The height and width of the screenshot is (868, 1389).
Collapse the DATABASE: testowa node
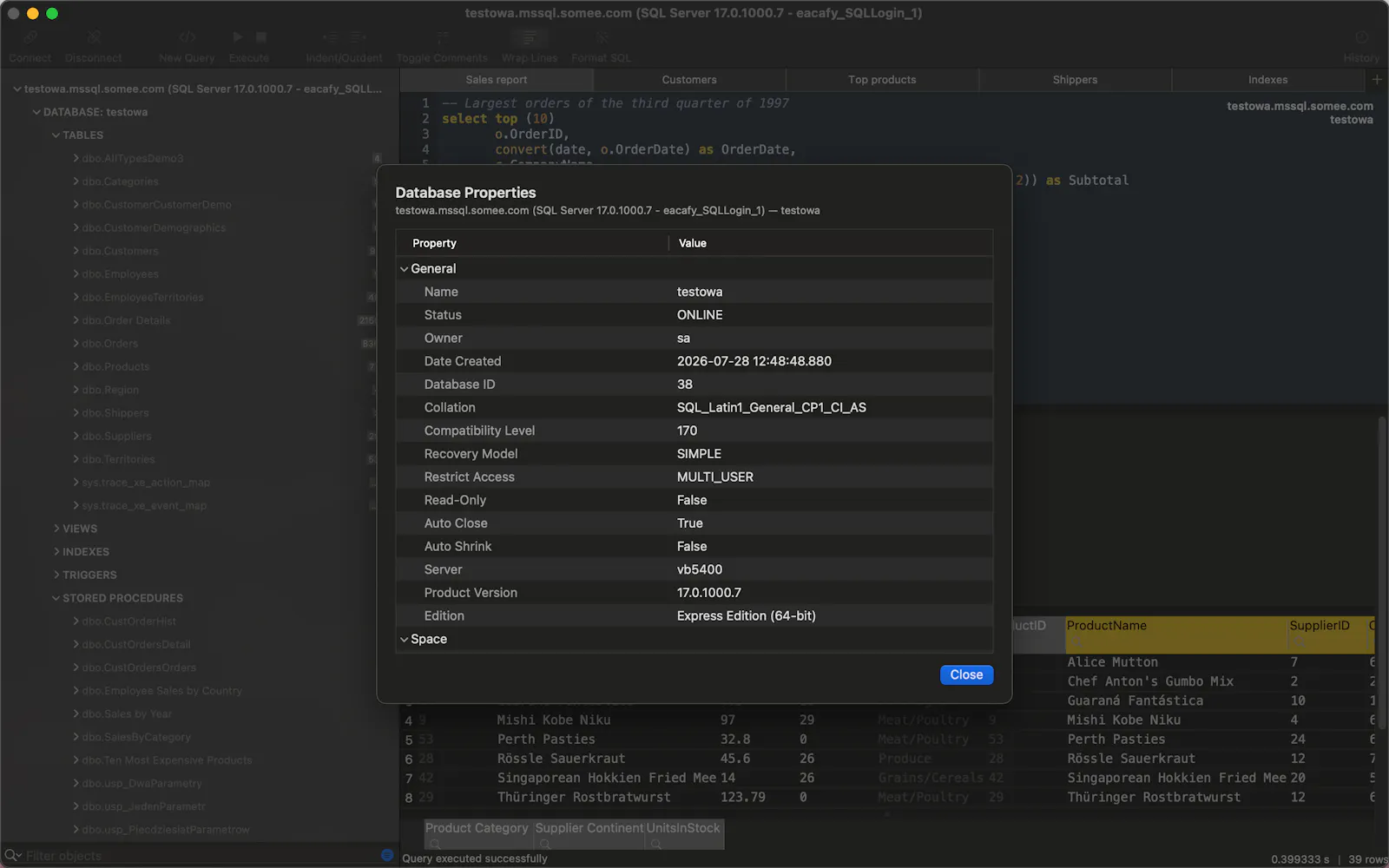click(x=36, y=112)
